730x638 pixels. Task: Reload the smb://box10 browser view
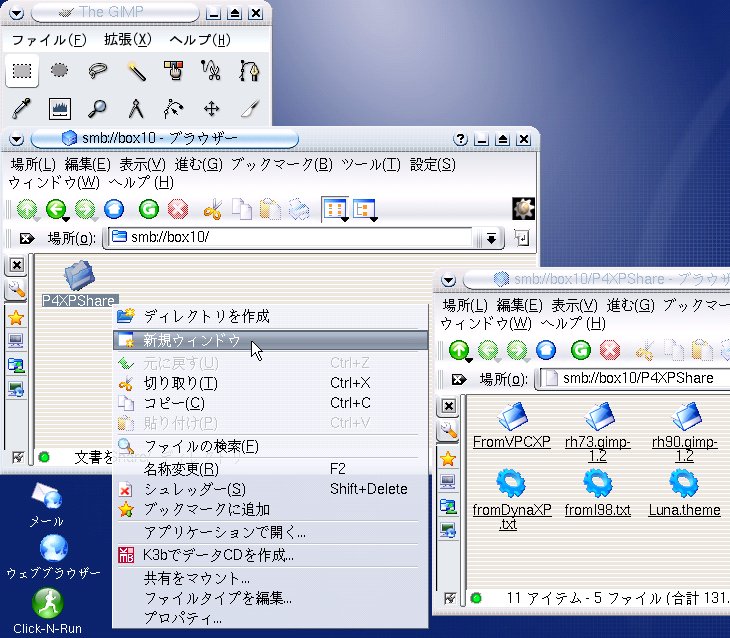pyautogui.click(x=149, y=209)
